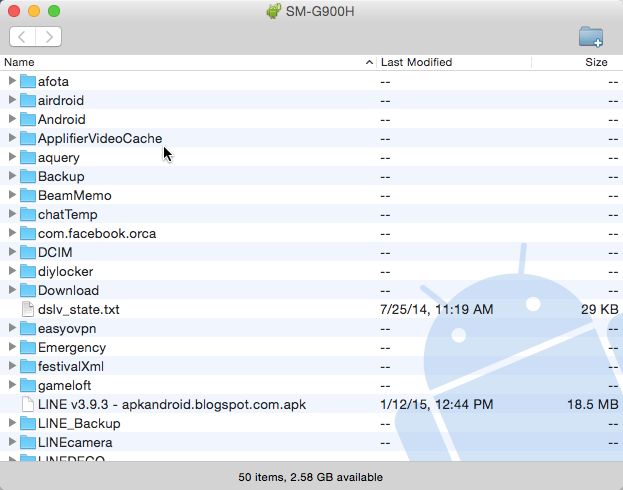Click the airdroid folder icon
The height and width of the screenshot is (490, 623).
28,100
